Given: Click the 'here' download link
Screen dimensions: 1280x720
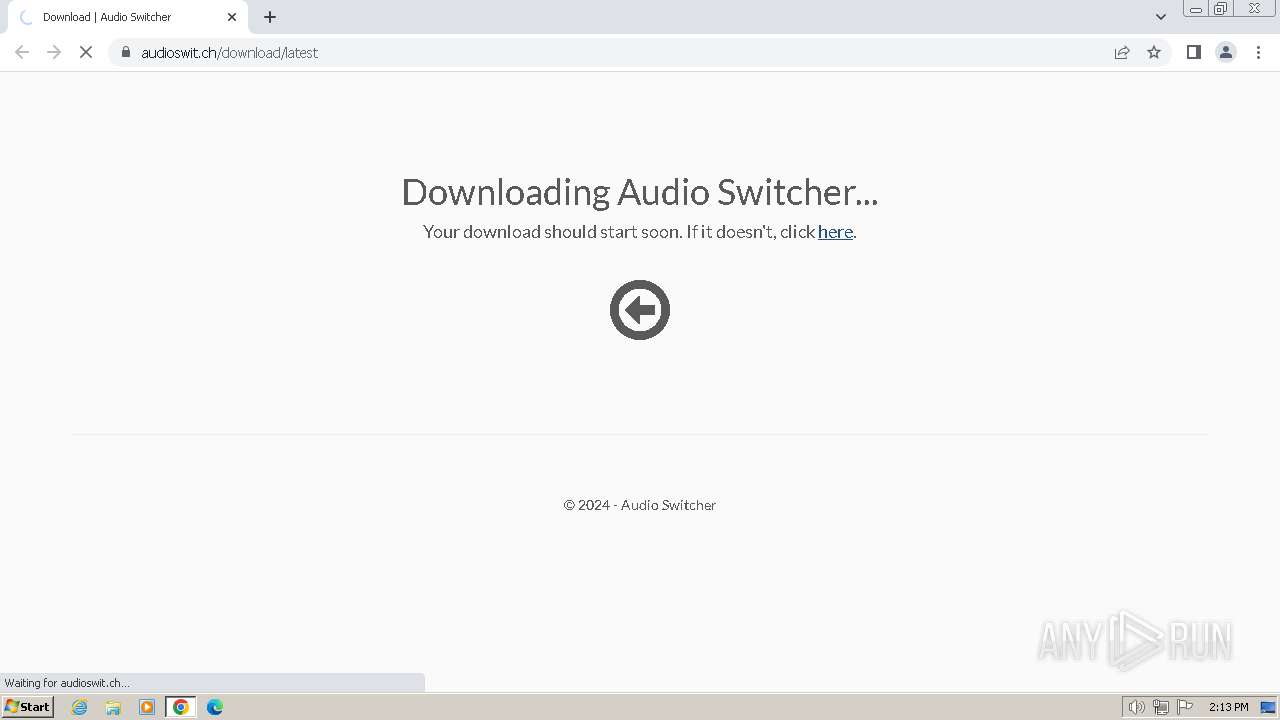Looking at the screenshot, I should click(835, 232).
